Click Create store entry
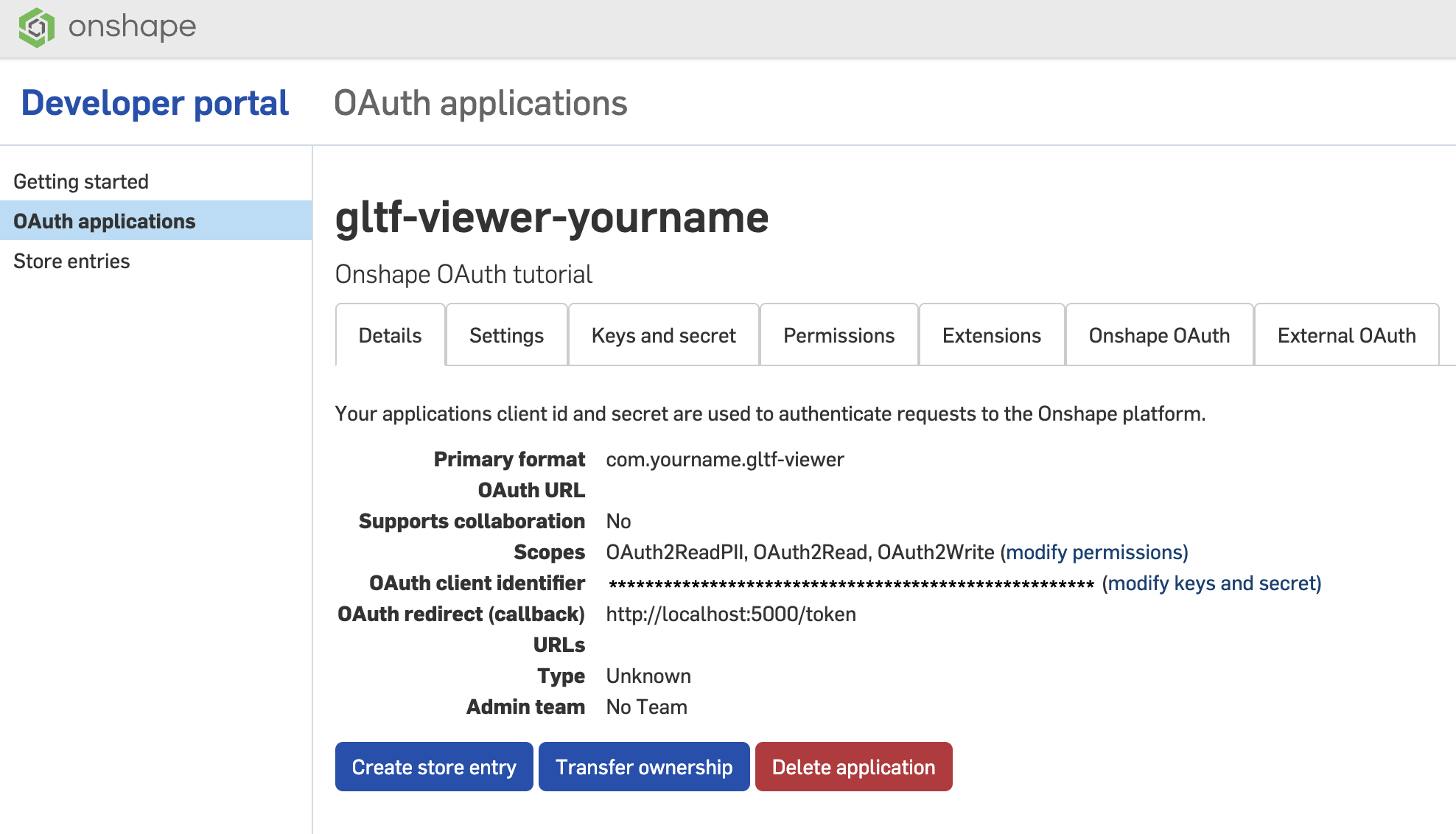 click(x=433, y=766)
